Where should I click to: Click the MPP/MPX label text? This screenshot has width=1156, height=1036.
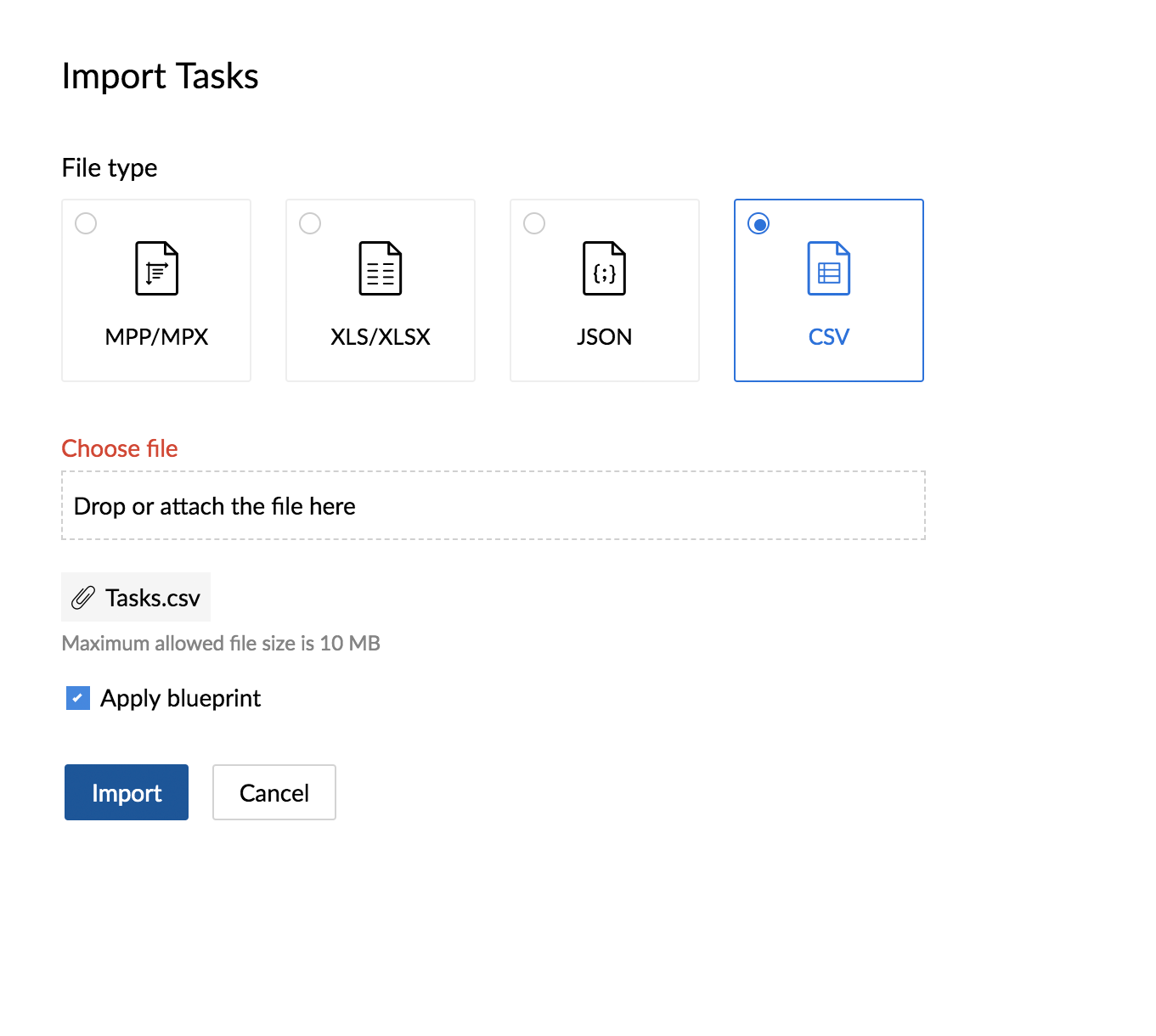(157, 337)
